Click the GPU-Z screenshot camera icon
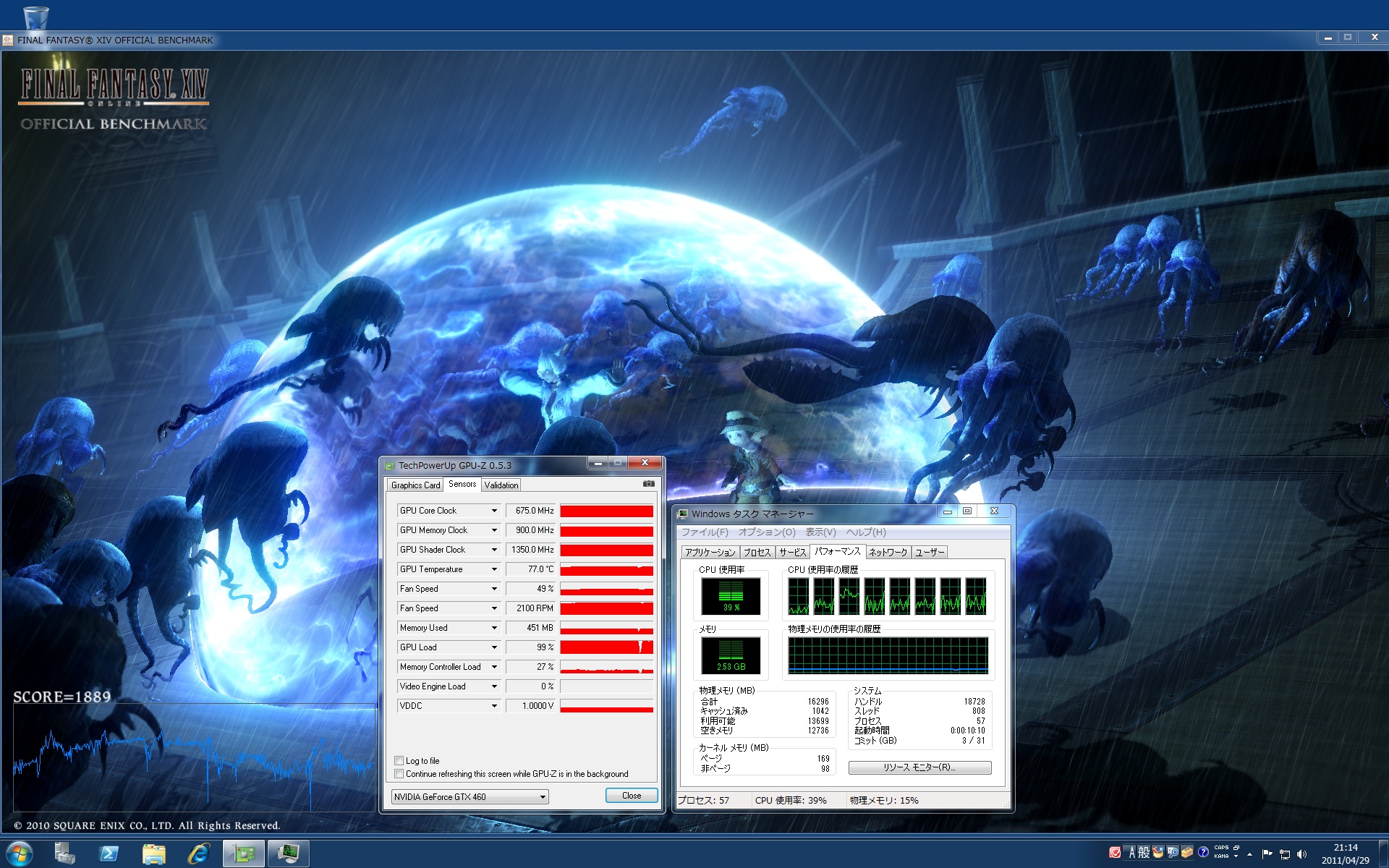Viewport: 1389px width, 868px height. point(648,484)
